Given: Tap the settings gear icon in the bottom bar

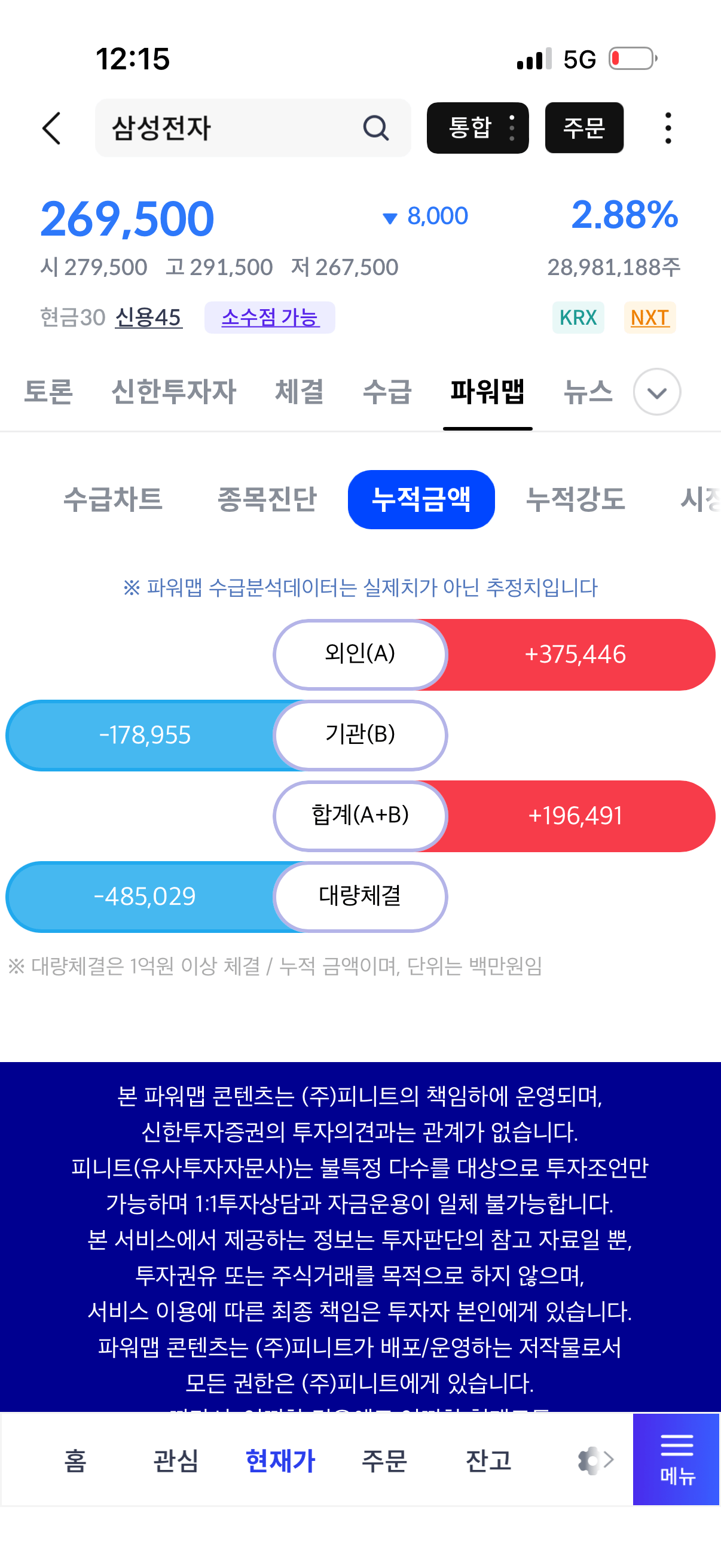Looking at the screenshot, I should point(588,1460).
